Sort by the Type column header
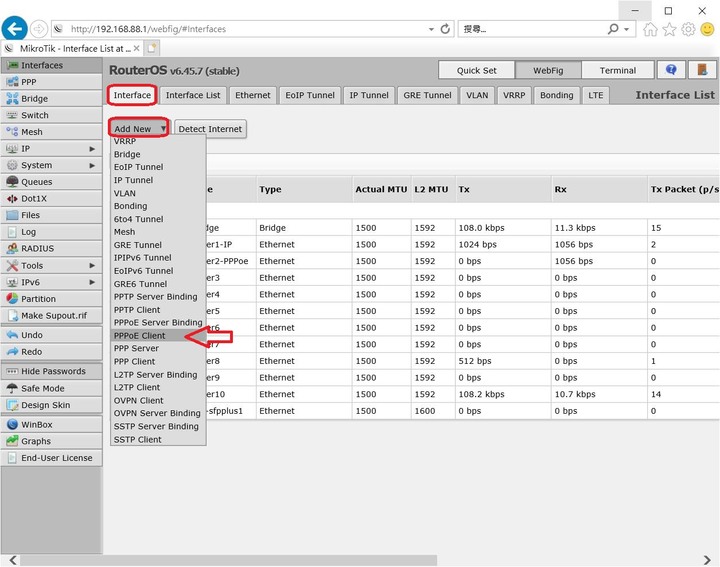The image size is (720, 567). coord(304,189)
